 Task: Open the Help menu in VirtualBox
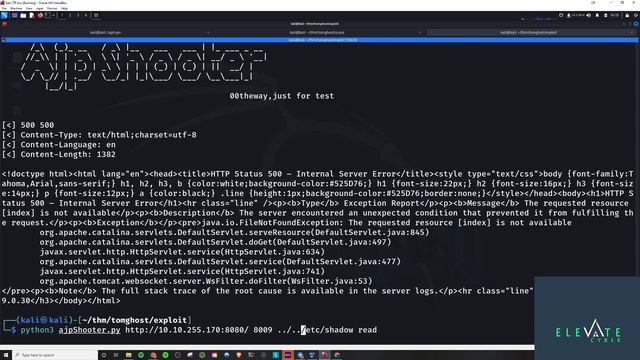(64, 8)
